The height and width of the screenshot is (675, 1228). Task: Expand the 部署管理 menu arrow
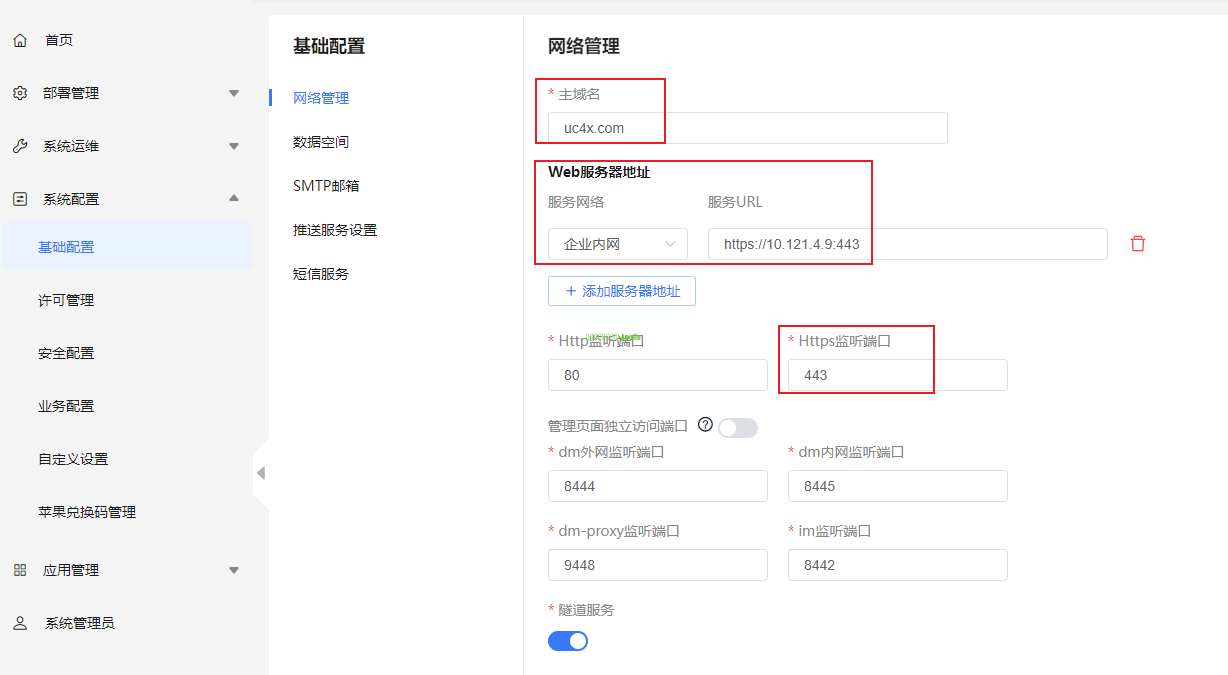click(234, 93)
